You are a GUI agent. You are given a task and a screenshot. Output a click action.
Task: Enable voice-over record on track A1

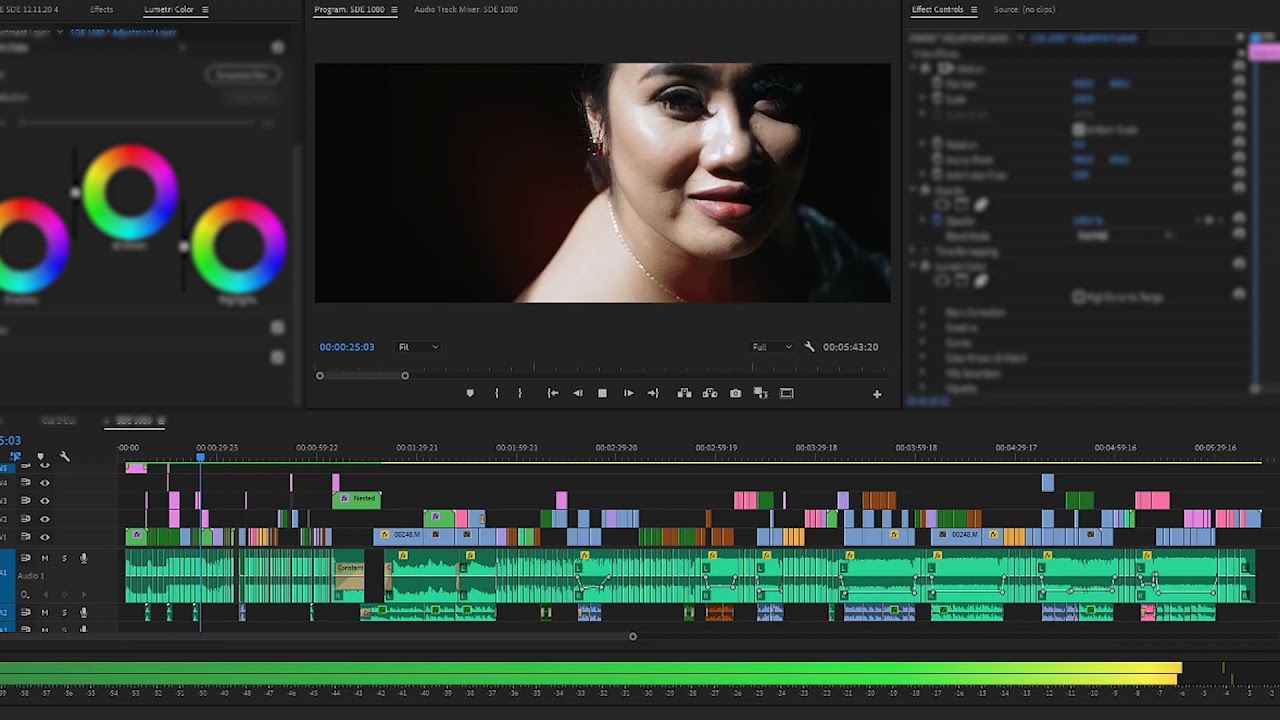83,558
